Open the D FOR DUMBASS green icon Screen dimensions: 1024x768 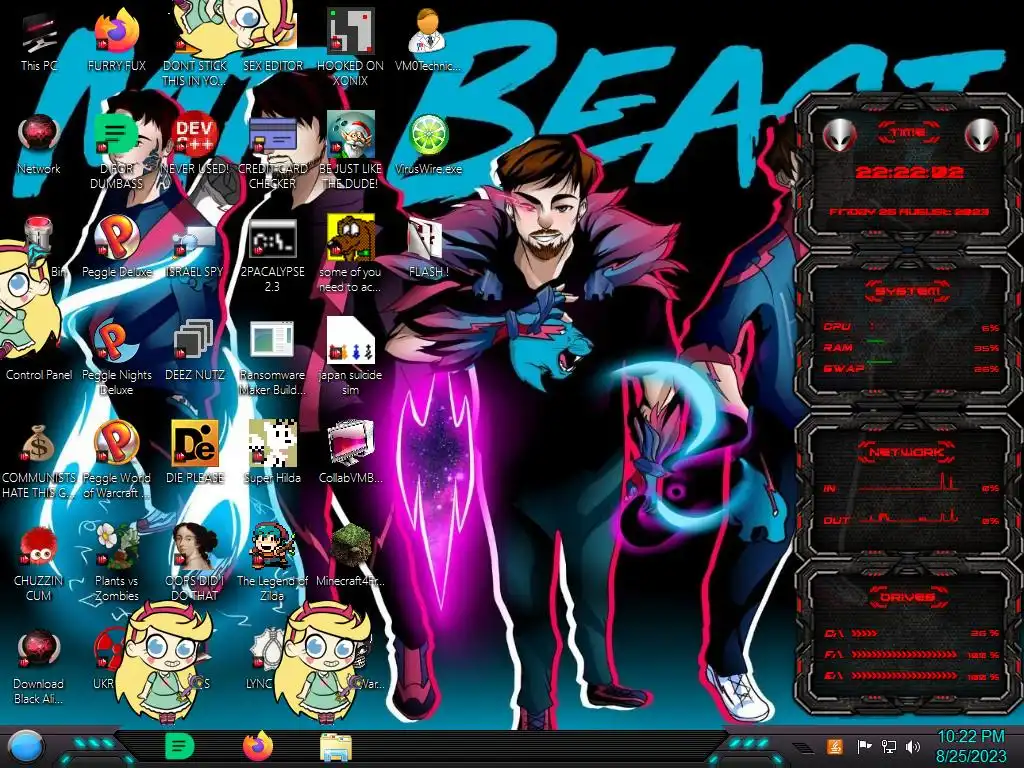[117, 135]
